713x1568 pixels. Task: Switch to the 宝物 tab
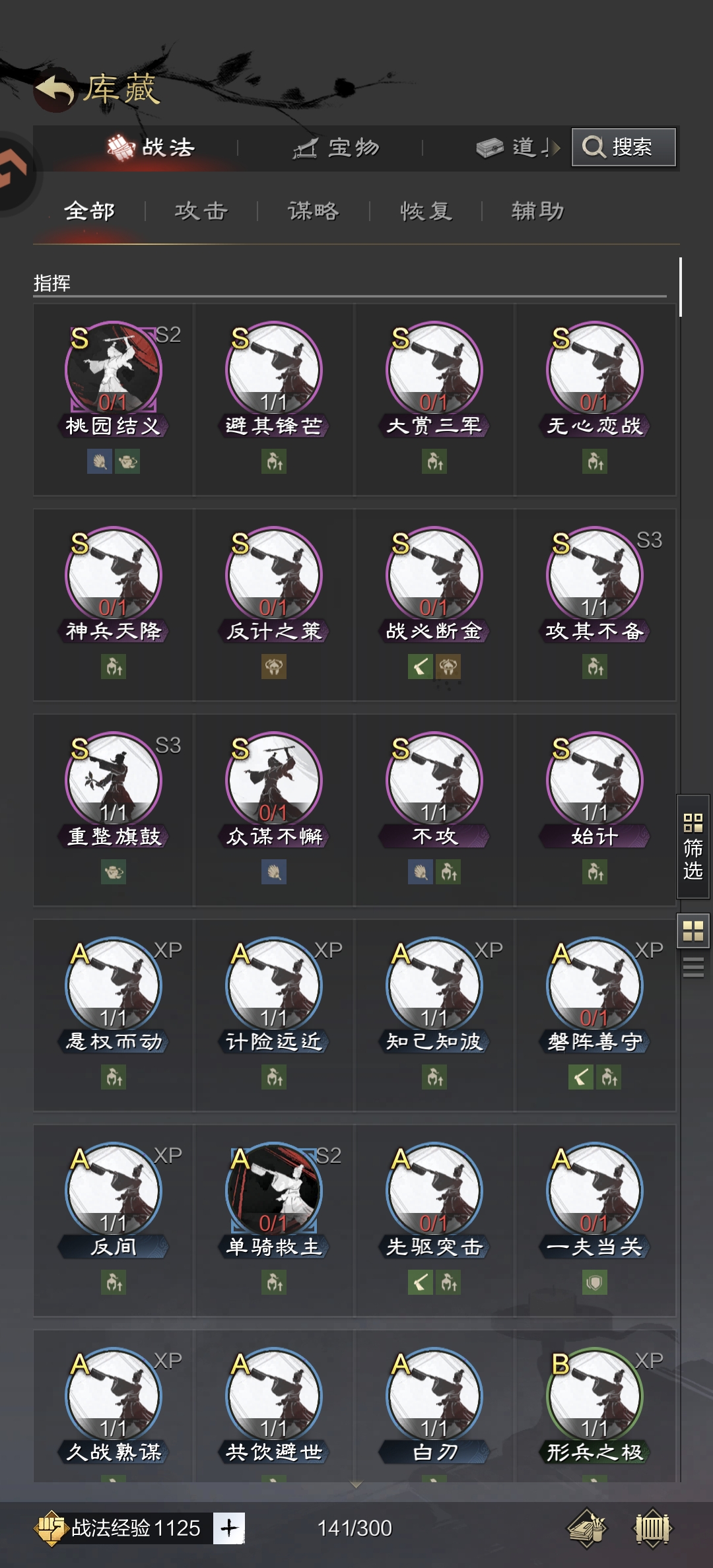(336, 148)
